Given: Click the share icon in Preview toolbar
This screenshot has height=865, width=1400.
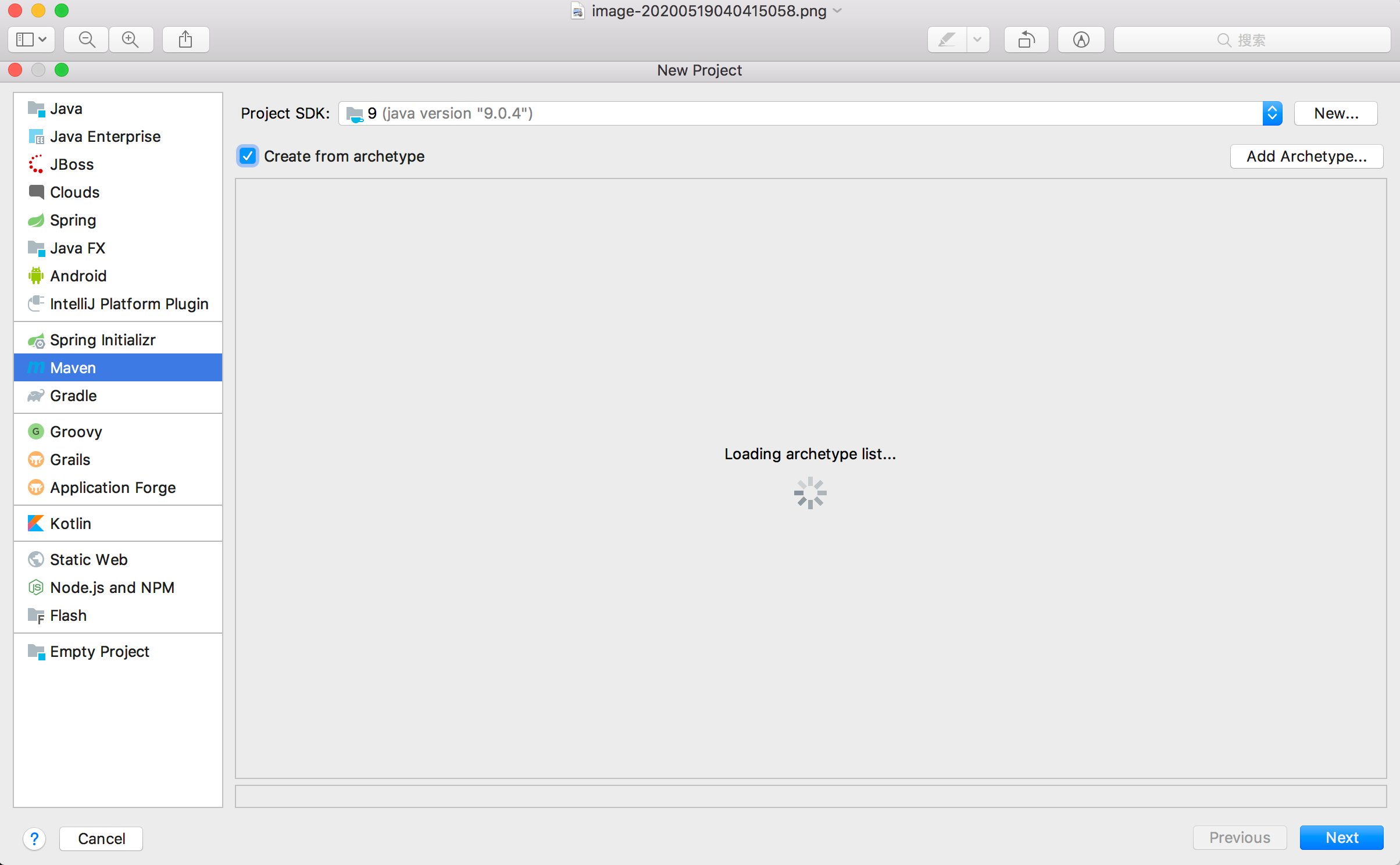Looking at the screenshot, I should 185,40.
